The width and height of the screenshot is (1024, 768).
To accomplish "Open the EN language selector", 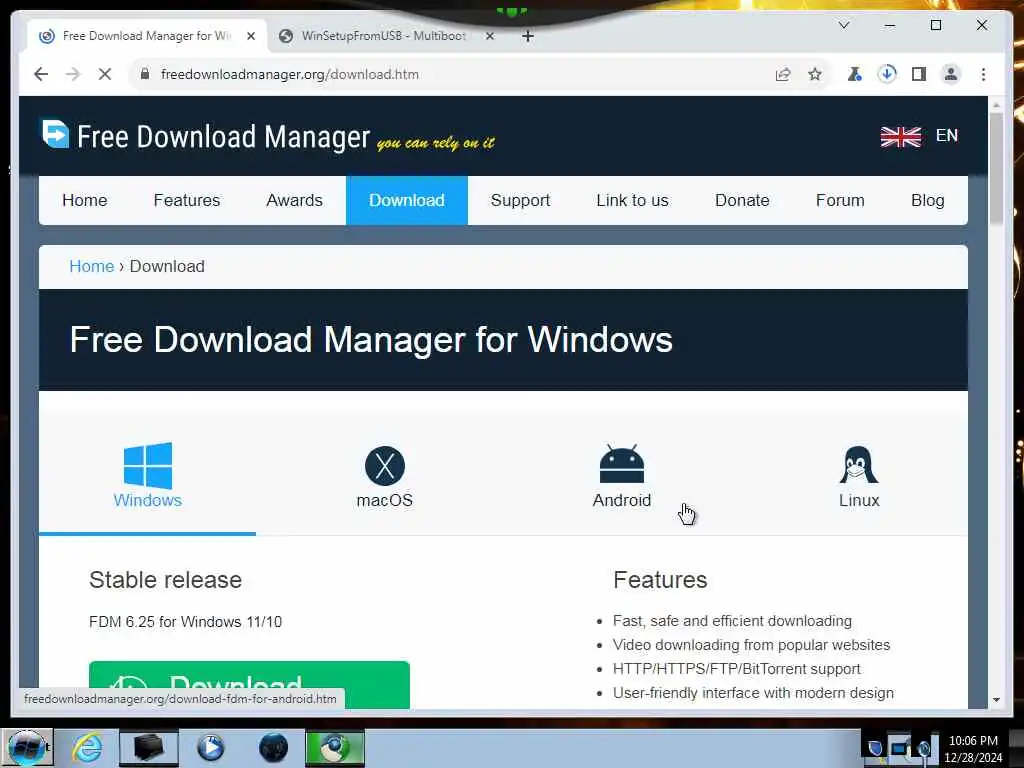I will tap(946, 136).
